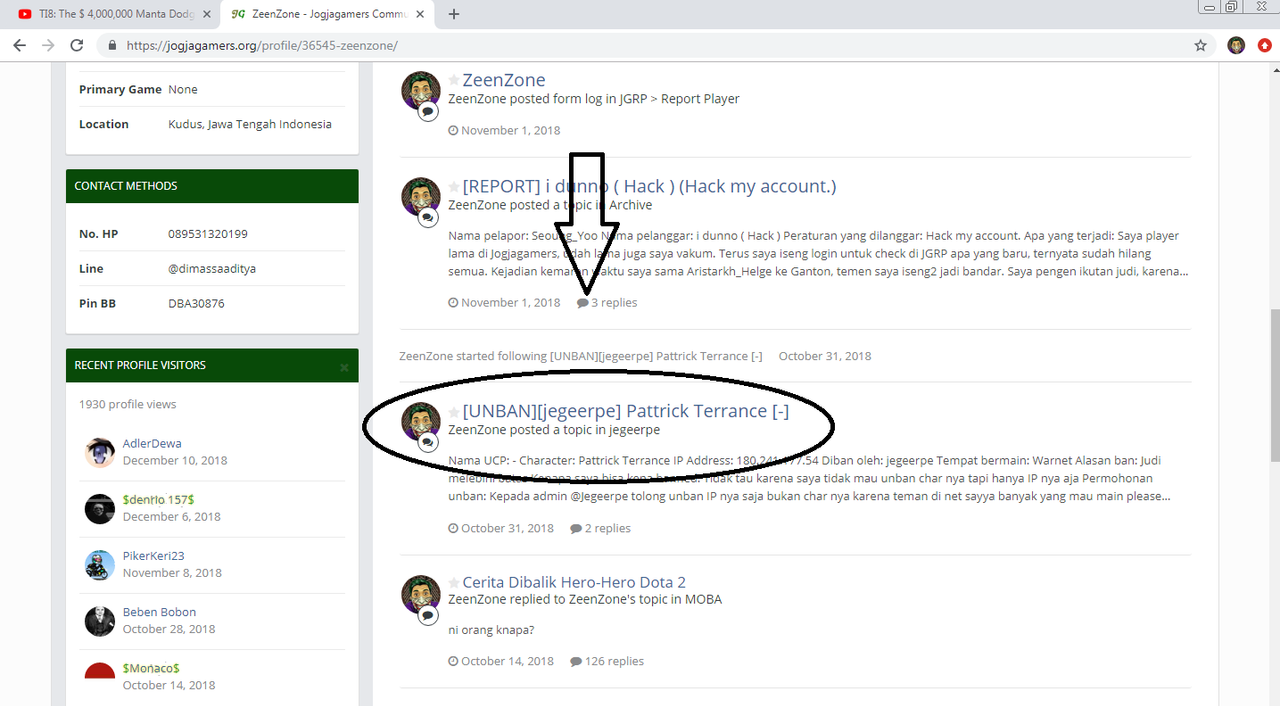Click star icon beside REPORT topic title
The height and width of the screenshot is (706, 1280).
(454, 187)
